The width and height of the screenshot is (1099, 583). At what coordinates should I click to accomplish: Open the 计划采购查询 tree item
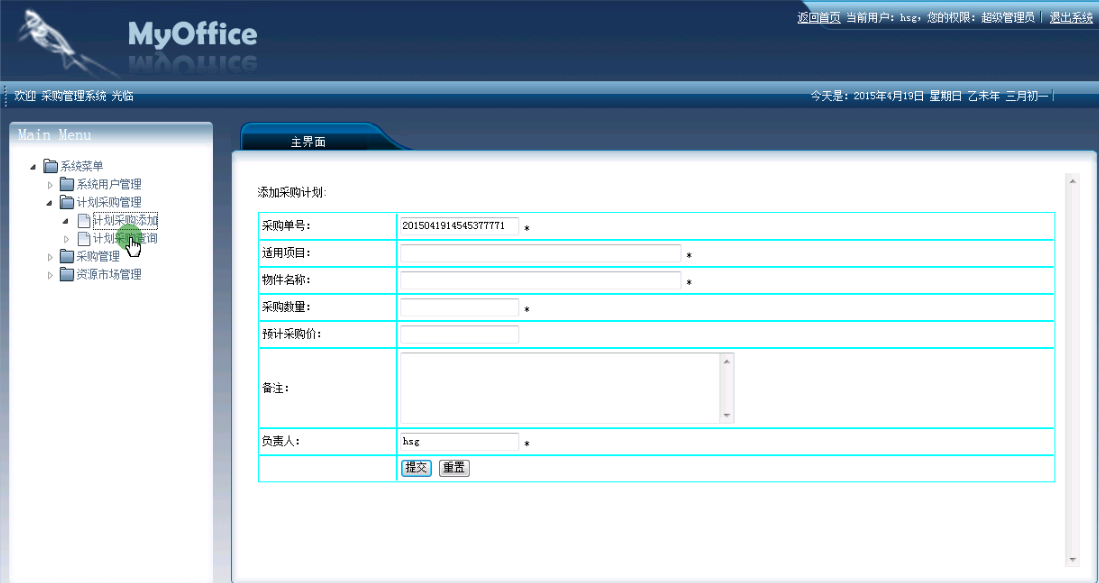pyautogui.click(x=124, y=238)
